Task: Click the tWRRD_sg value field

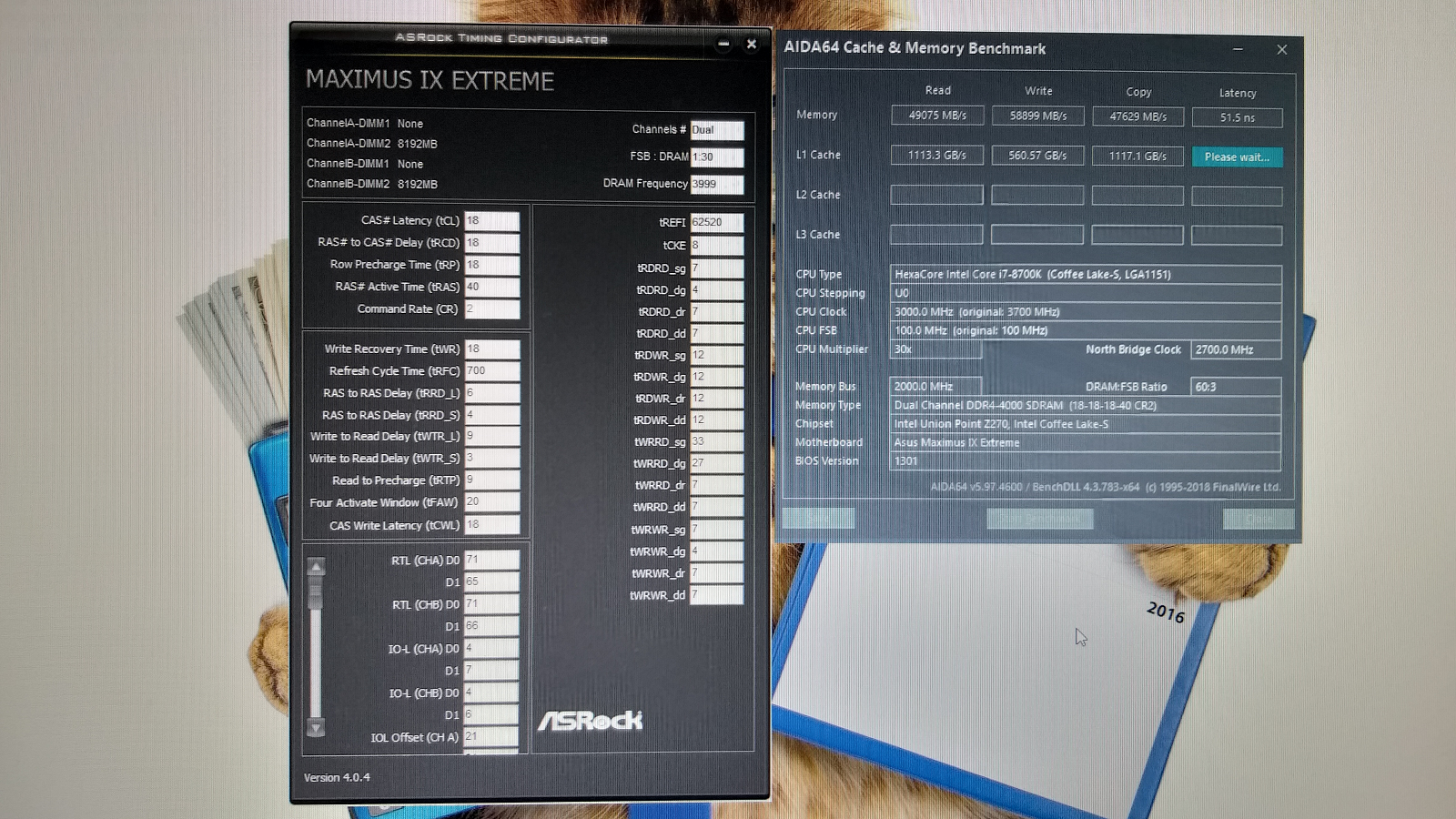Action: pyautogui.click(x=717, y=441)
